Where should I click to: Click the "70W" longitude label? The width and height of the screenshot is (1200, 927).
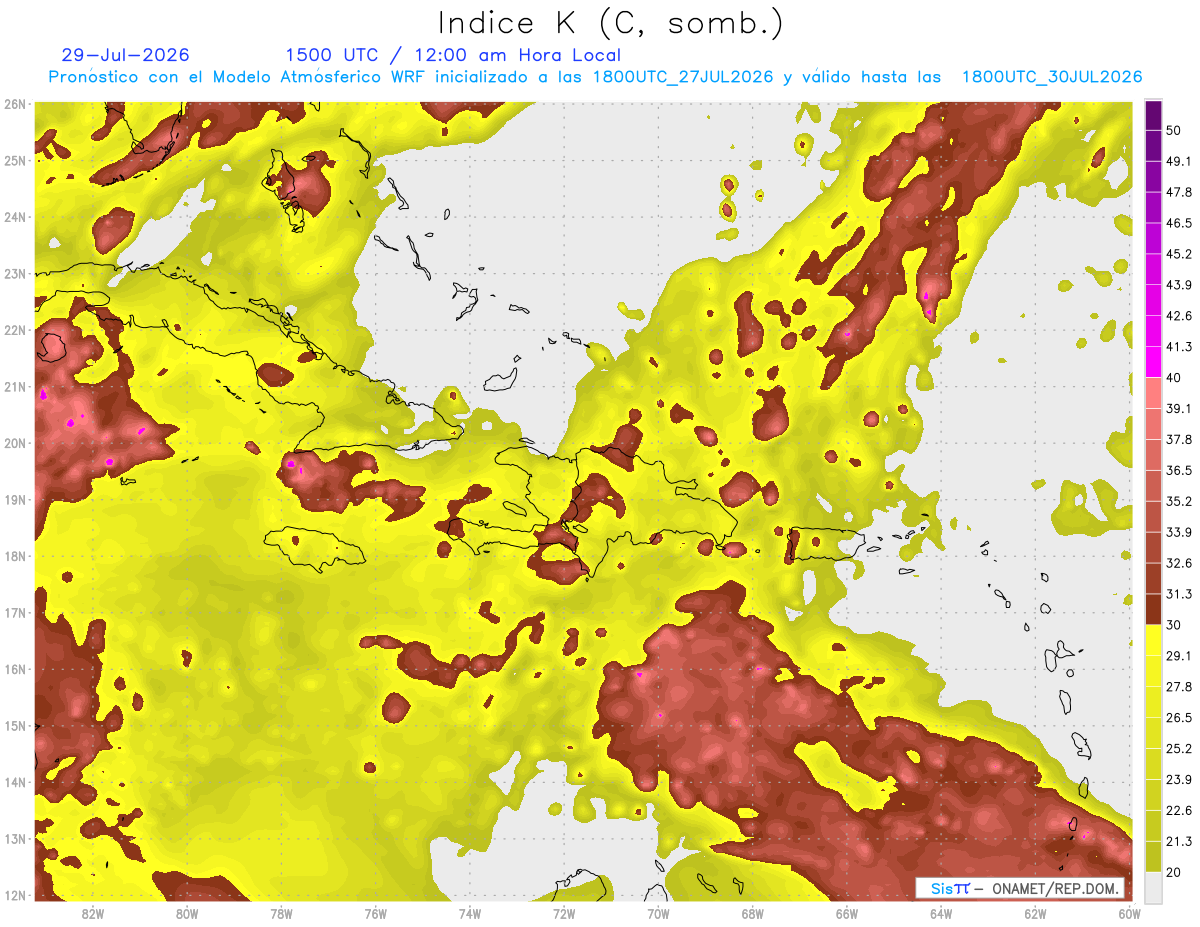(x=658, y=914)
